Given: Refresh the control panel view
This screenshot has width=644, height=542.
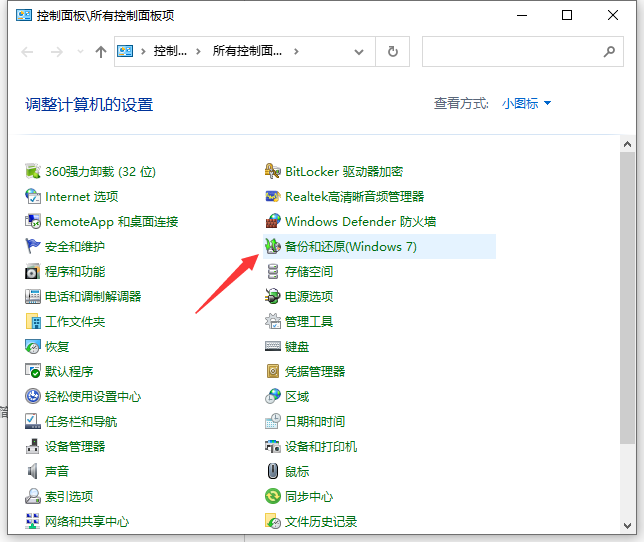Looking at the screenshot, I should 393,52.
